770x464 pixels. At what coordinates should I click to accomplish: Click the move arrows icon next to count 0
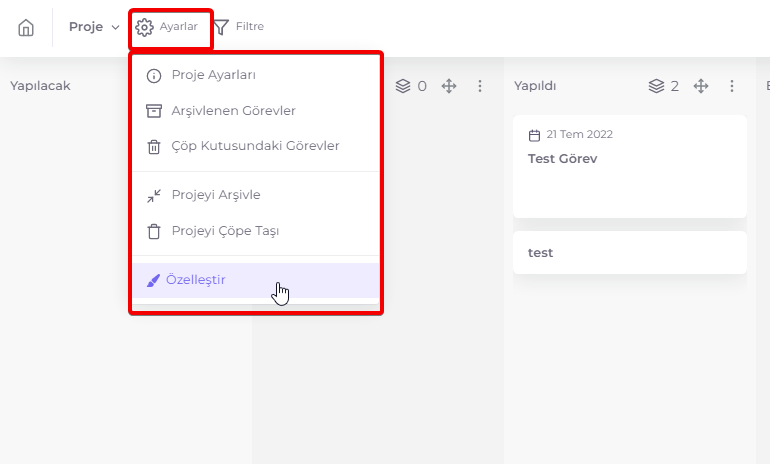[449, 86]
